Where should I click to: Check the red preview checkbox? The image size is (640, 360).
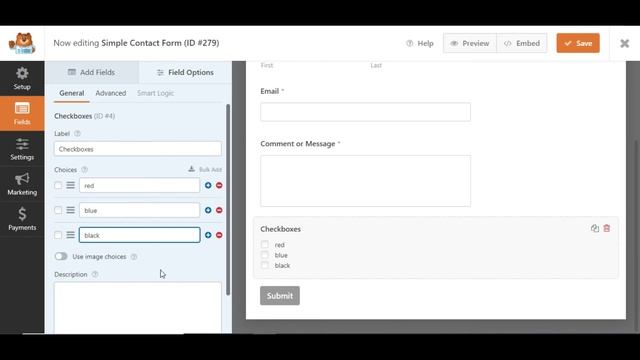pos(264,244)
